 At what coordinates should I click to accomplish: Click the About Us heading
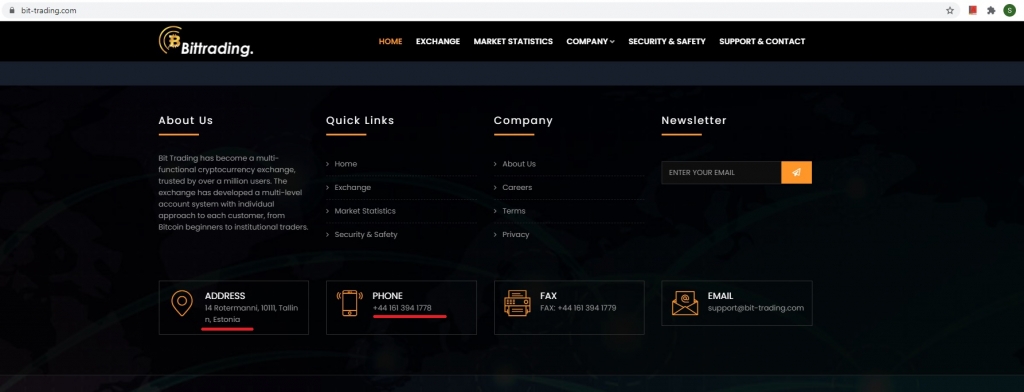tap(185, 120)
